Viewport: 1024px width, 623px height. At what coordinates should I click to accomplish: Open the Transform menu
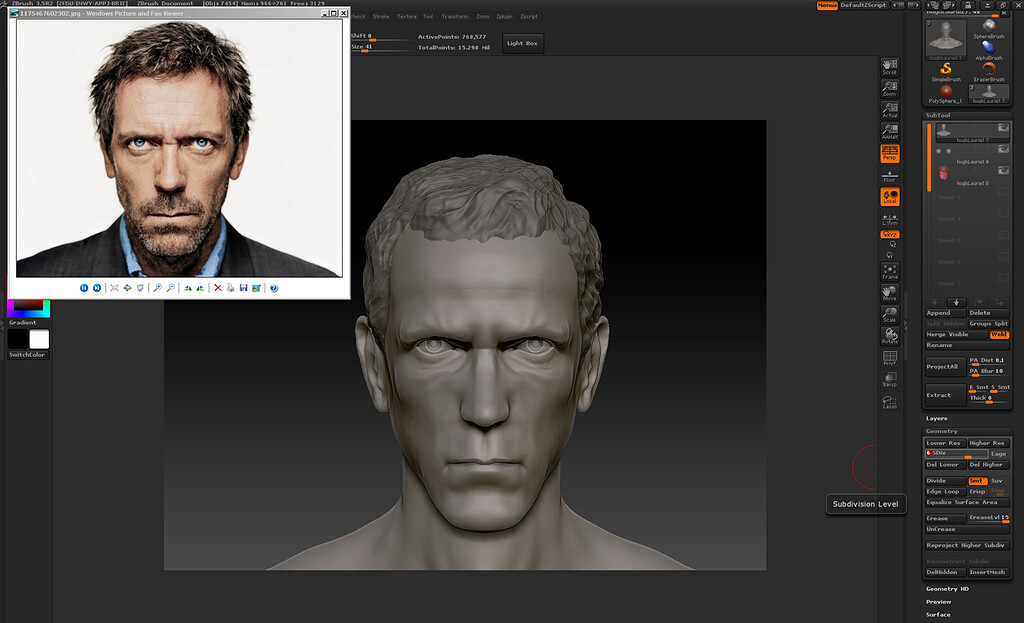click(455, 16)
